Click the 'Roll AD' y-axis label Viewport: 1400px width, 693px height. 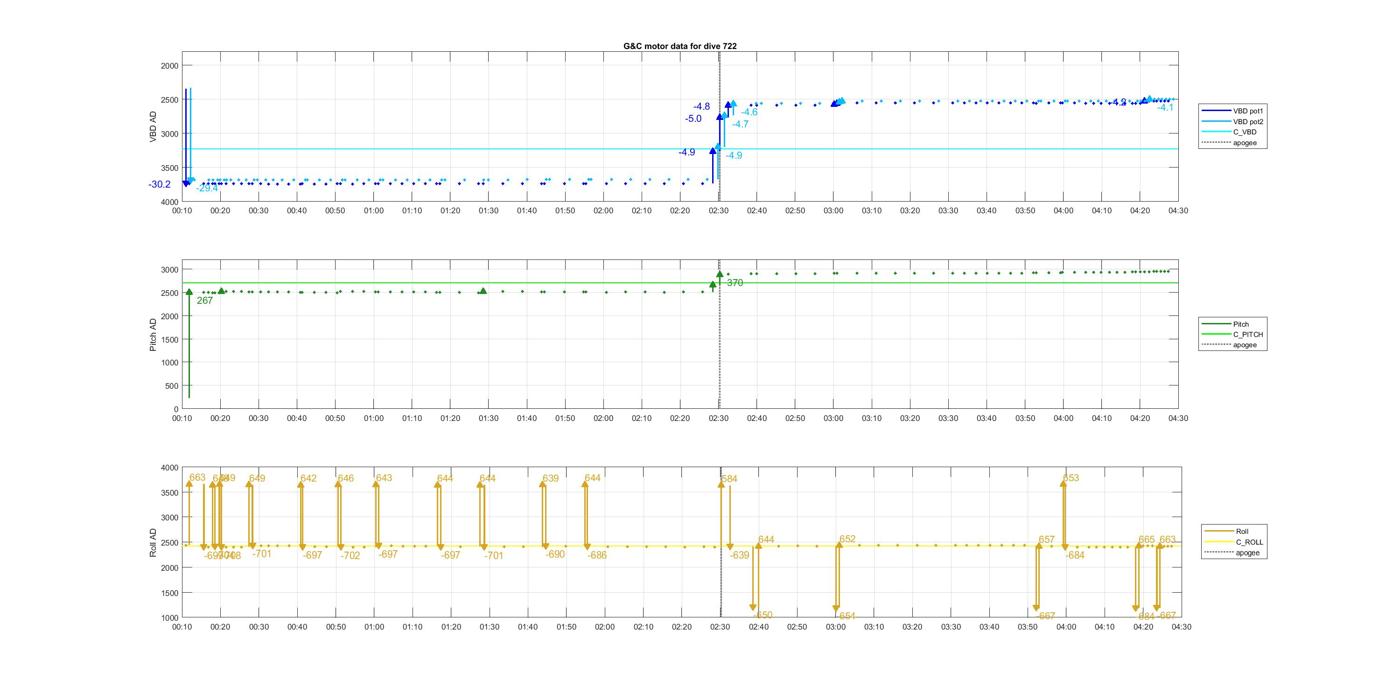(x=153, y=543)
